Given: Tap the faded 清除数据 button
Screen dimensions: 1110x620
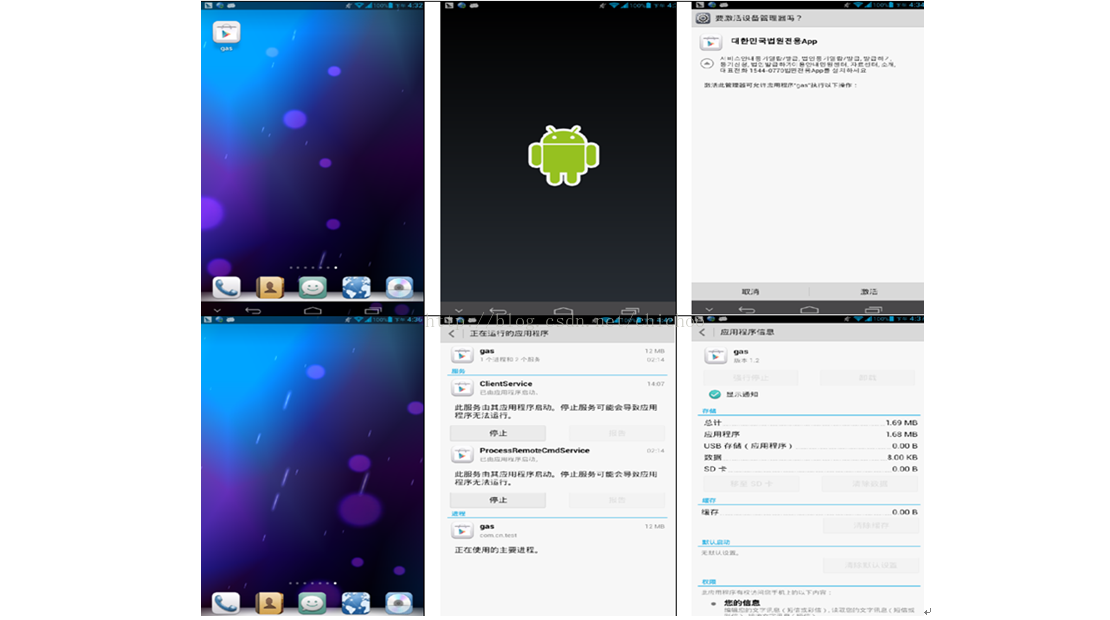Looking at the screenshot, I should click(870, 483).
